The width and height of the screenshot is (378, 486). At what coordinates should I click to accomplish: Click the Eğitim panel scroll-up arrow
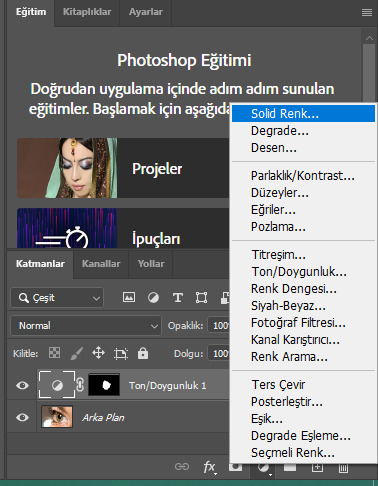[369, 38]
